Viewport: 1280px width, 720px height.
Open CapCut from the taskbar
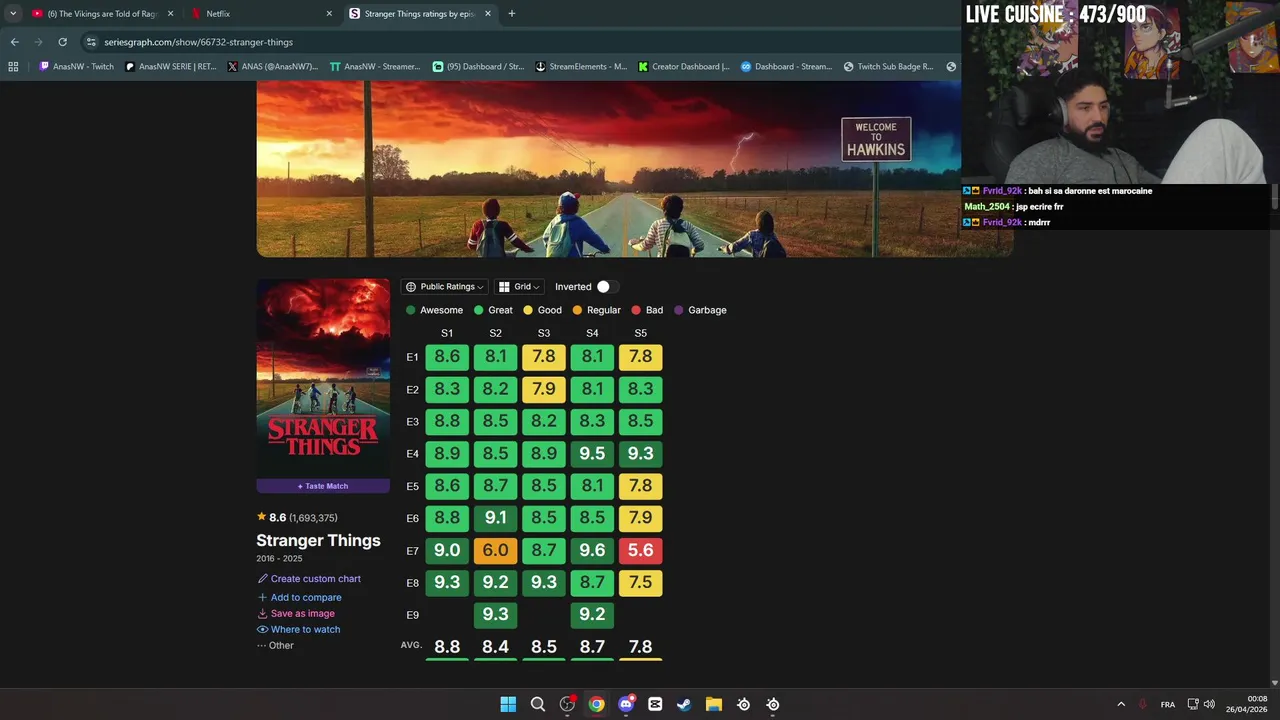click(655, 704)
